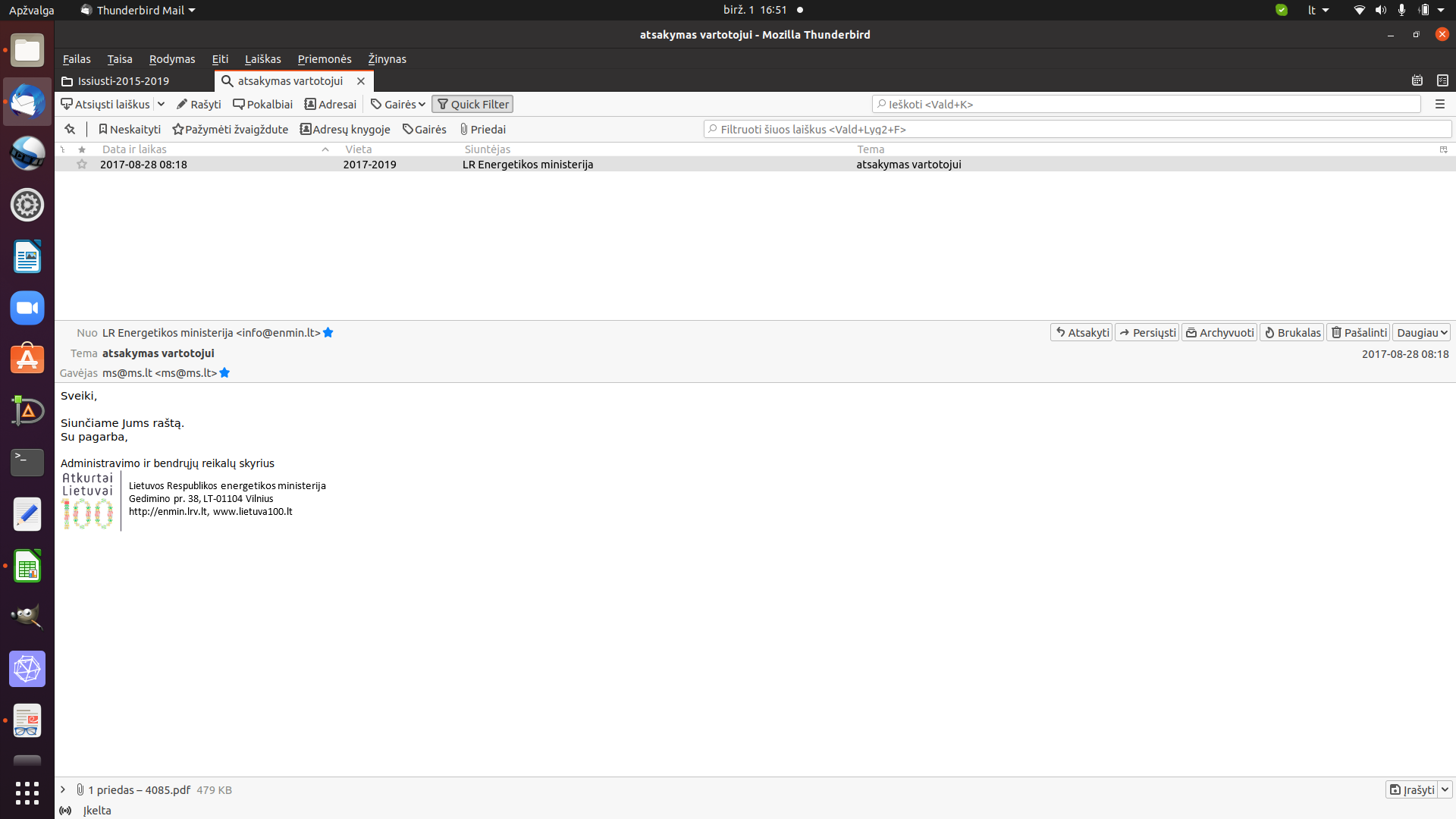Click the Archyvuoti archive button
The width and height of the screenshot is (1456, 819).
click(1219, 333)
